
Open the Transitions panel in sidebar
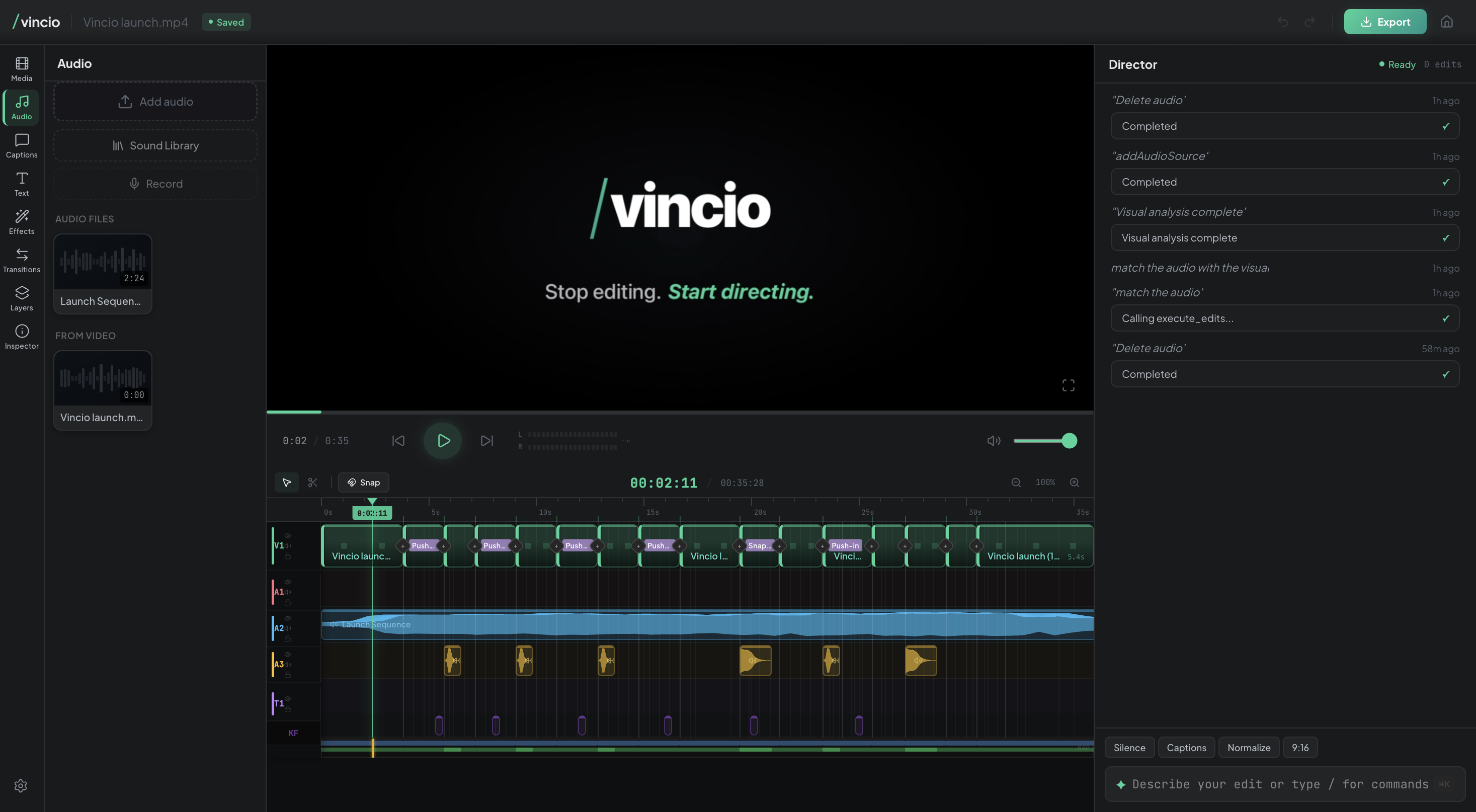[22, 260]
